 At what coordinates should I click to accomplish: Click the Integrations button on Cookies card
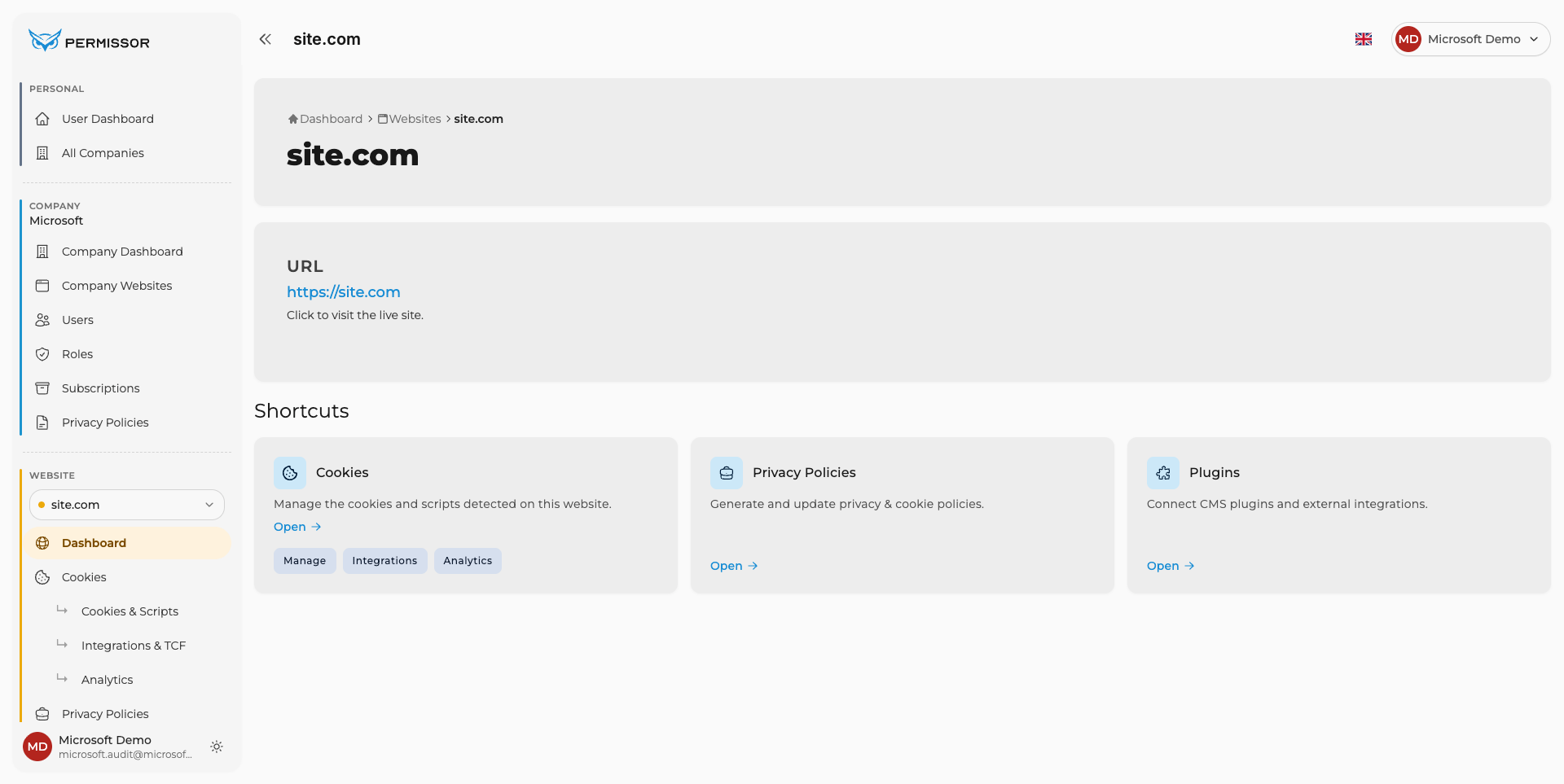click(384, 561)
